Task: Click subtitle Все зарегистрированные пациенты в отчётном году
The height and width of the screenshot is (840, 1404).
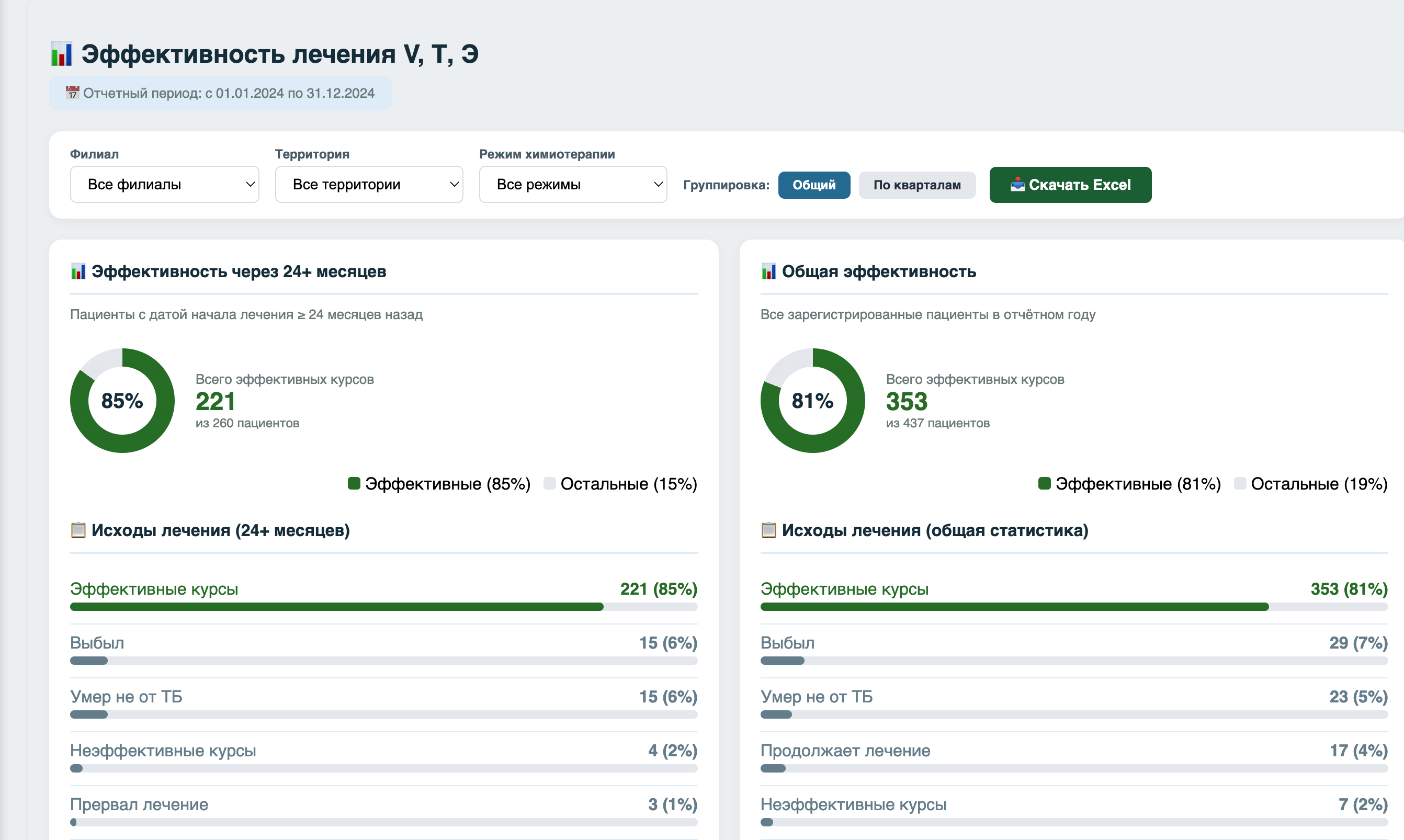Action: 928,315
